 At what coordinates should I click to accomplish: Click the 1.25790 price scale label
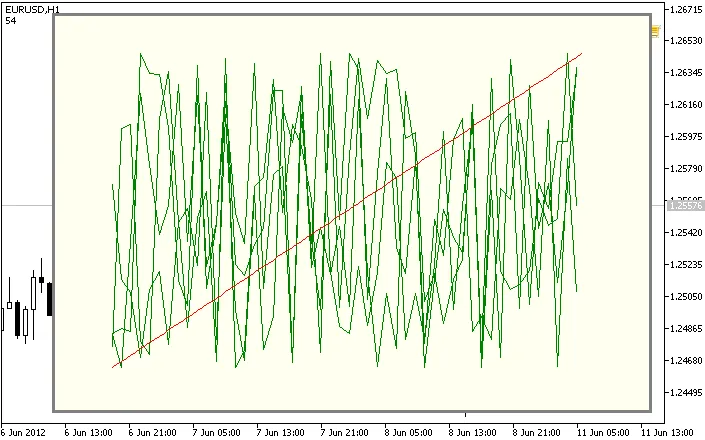[x=686, y=169]
